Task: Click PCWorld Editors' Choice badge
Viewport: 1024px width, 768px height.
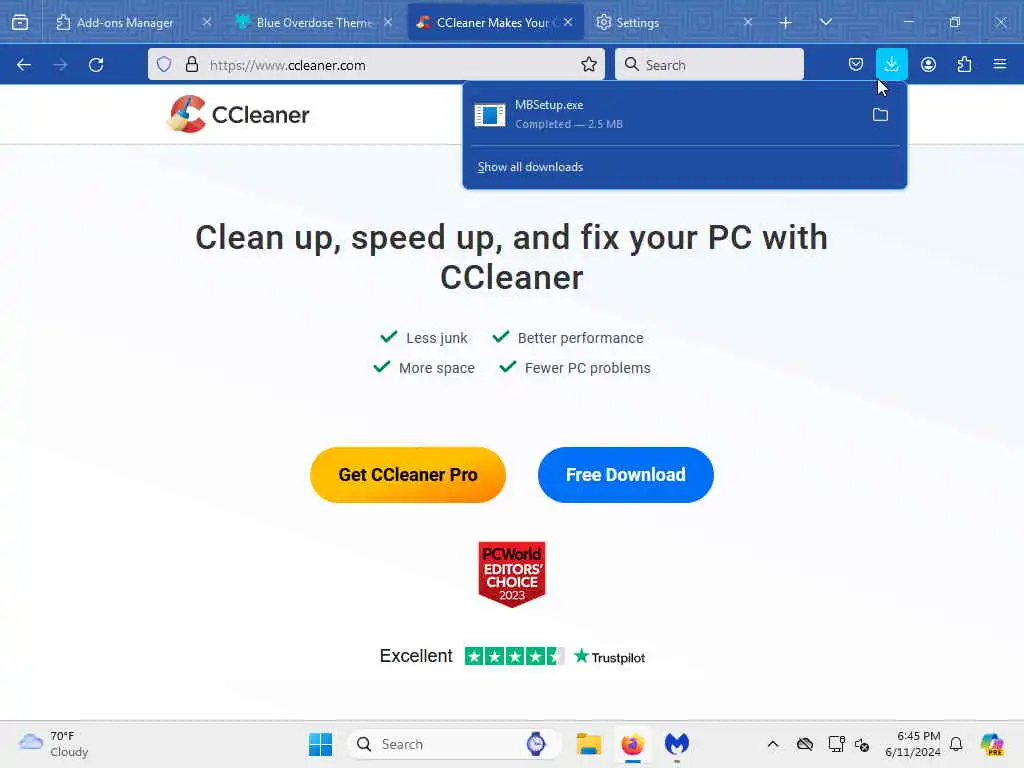Action: (512, 574)
